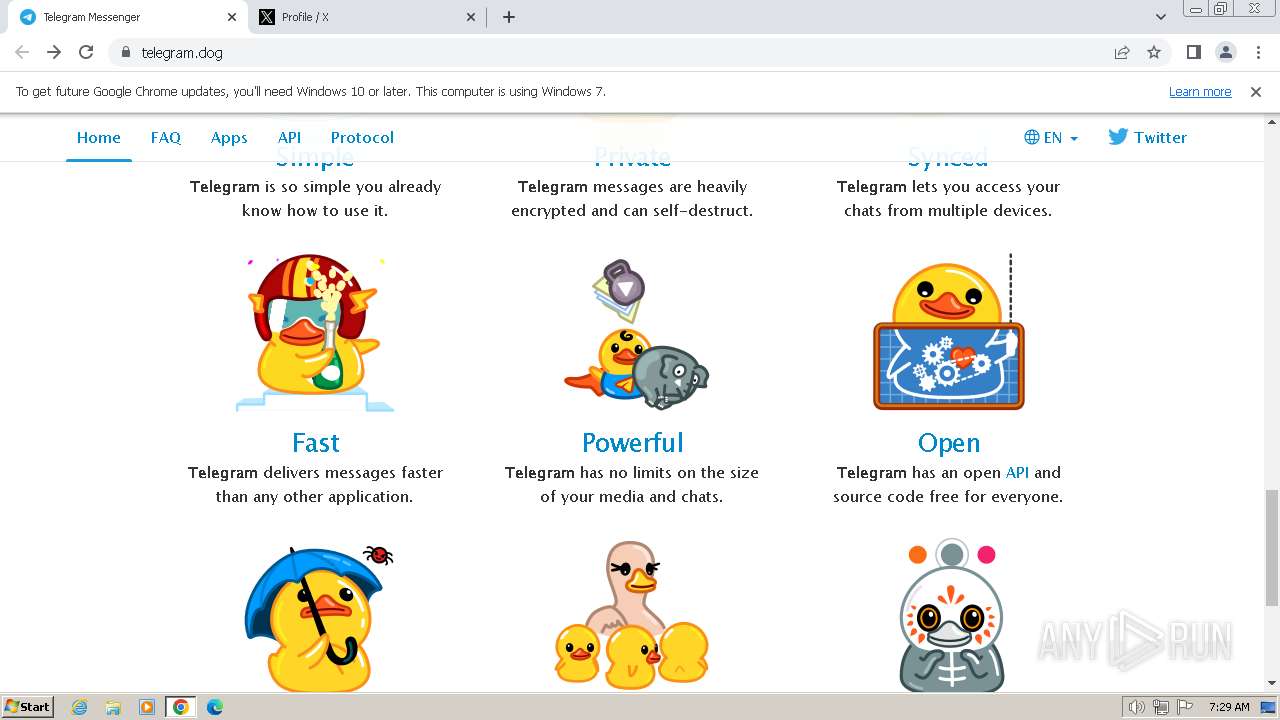Click the Open heading

pos(948,443)
